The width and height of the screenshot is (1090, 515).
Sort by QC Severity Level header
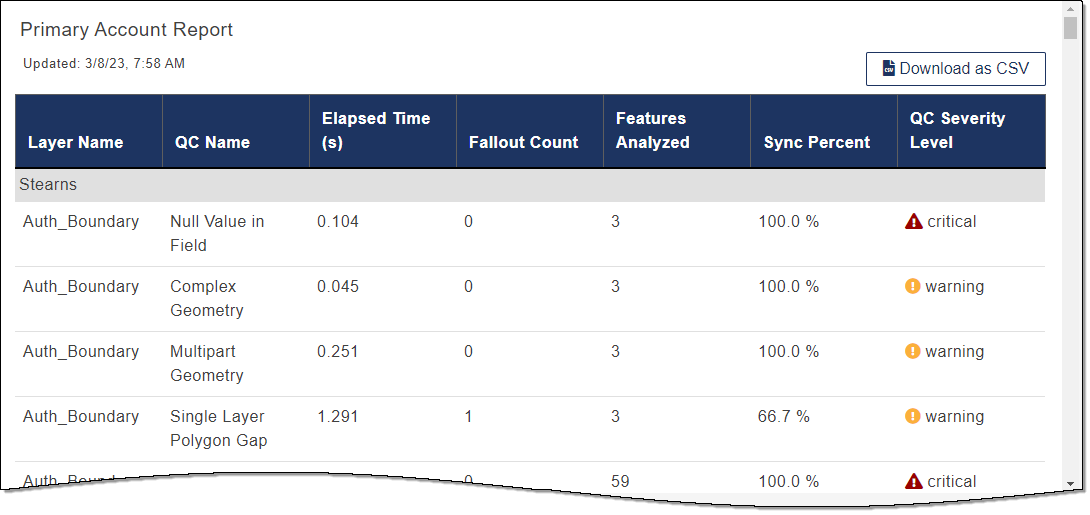[957, 130]
